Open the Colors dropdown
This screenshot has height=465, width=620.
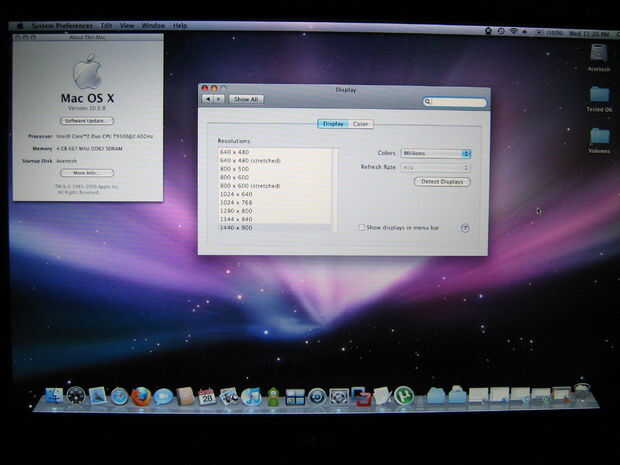(435, 153)
